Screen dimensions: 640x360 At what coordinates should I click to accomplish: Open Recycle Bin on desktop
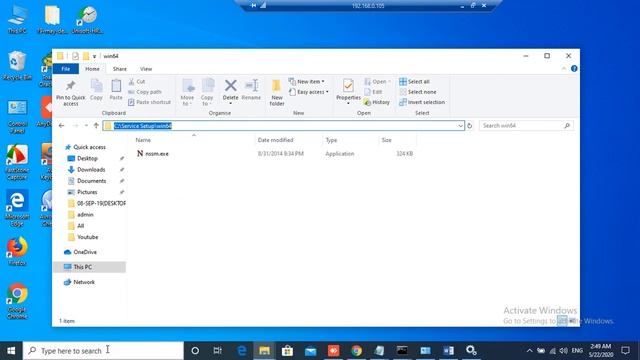coord(17,66)
